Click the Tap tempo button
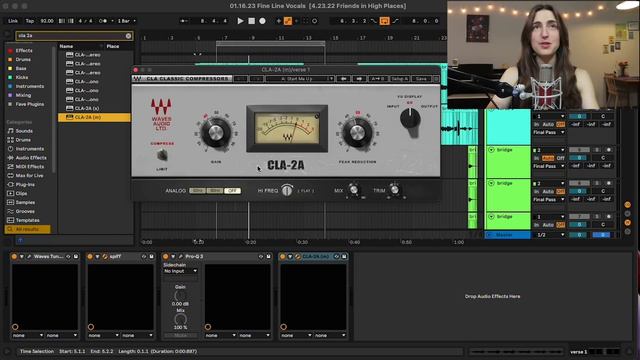 pos(30,21)
